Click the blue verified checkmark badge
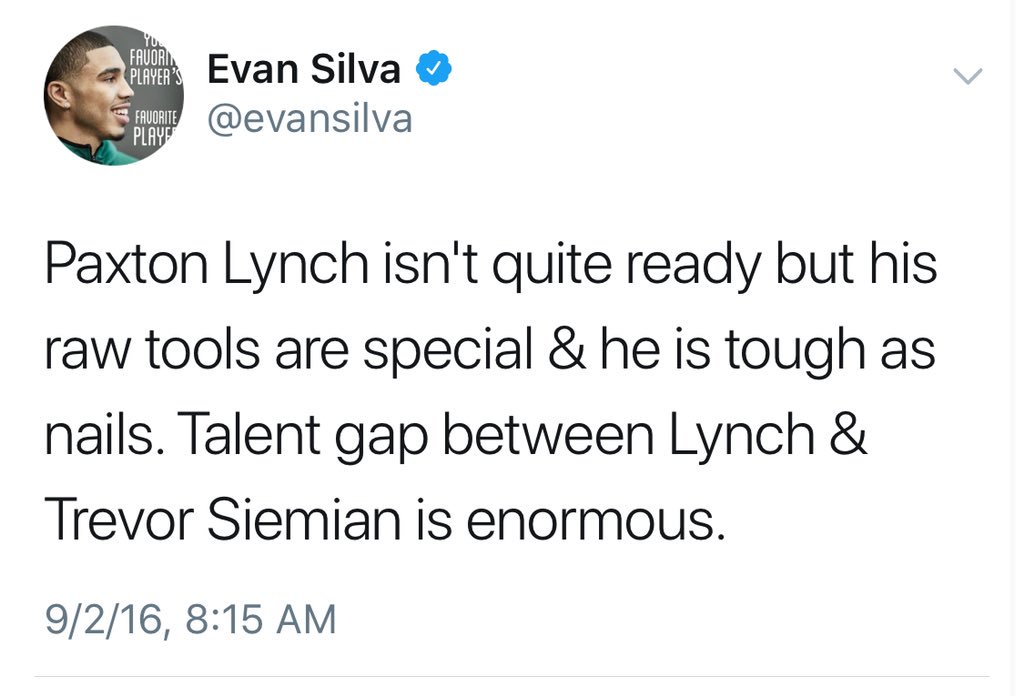Viewport: 1024px width, 696px height. point(434,68)
